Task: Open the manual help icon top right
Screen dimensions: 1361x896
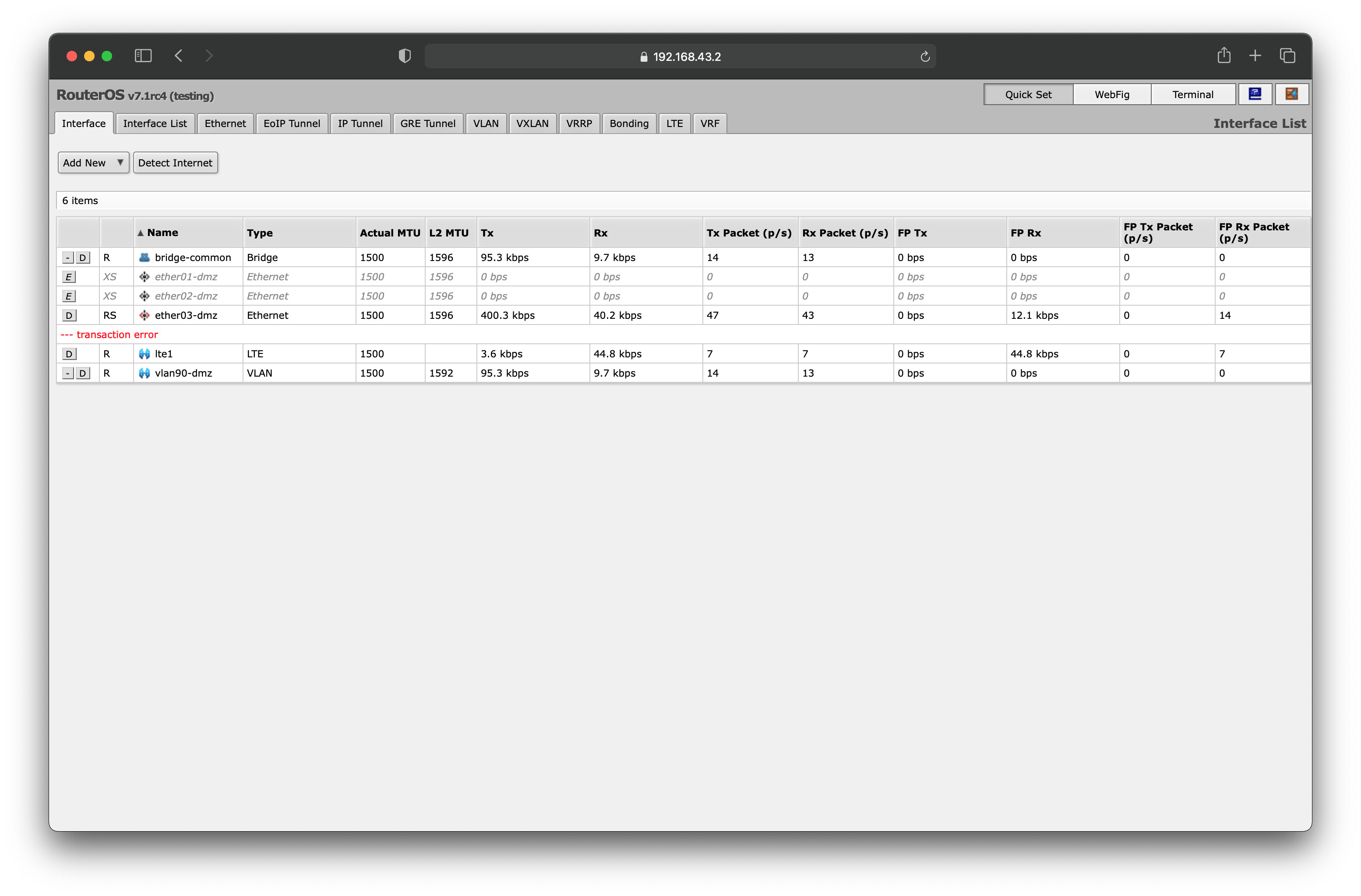Action: click(x=1255, y=94)
